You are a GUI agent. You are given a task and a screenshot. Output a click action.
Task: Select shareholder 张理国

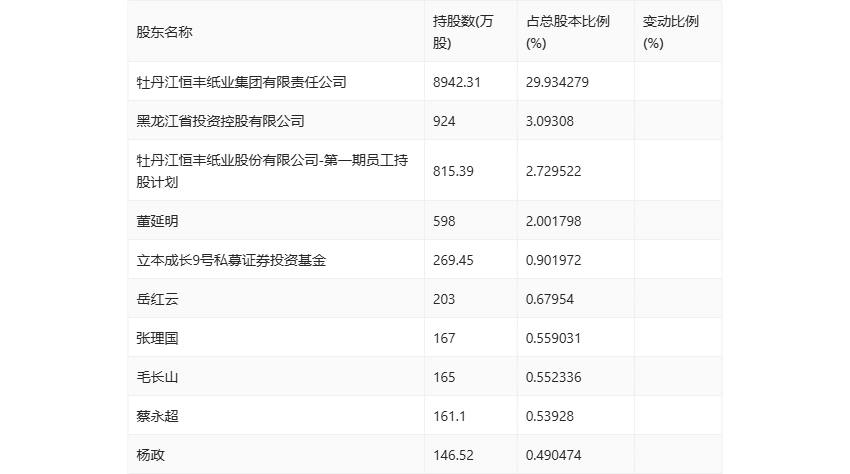coord(157,338)
